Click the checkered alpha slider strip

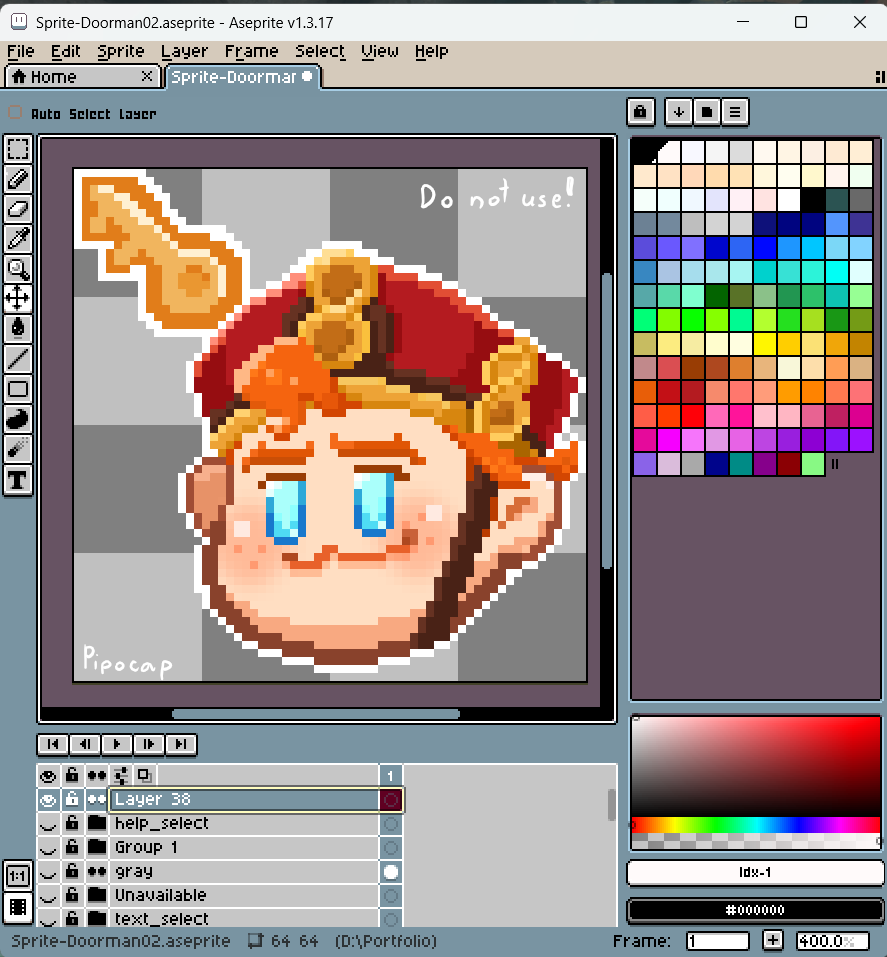(756, 842)
